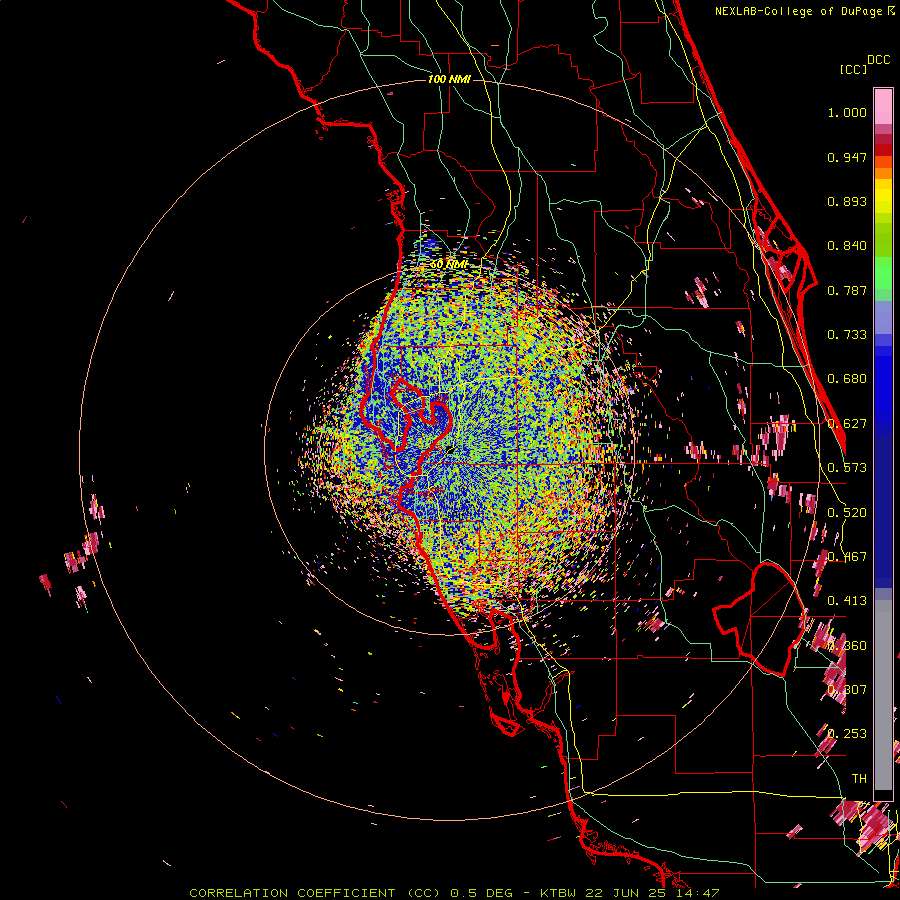Click the 0.307 scale value

click(847, 690)
